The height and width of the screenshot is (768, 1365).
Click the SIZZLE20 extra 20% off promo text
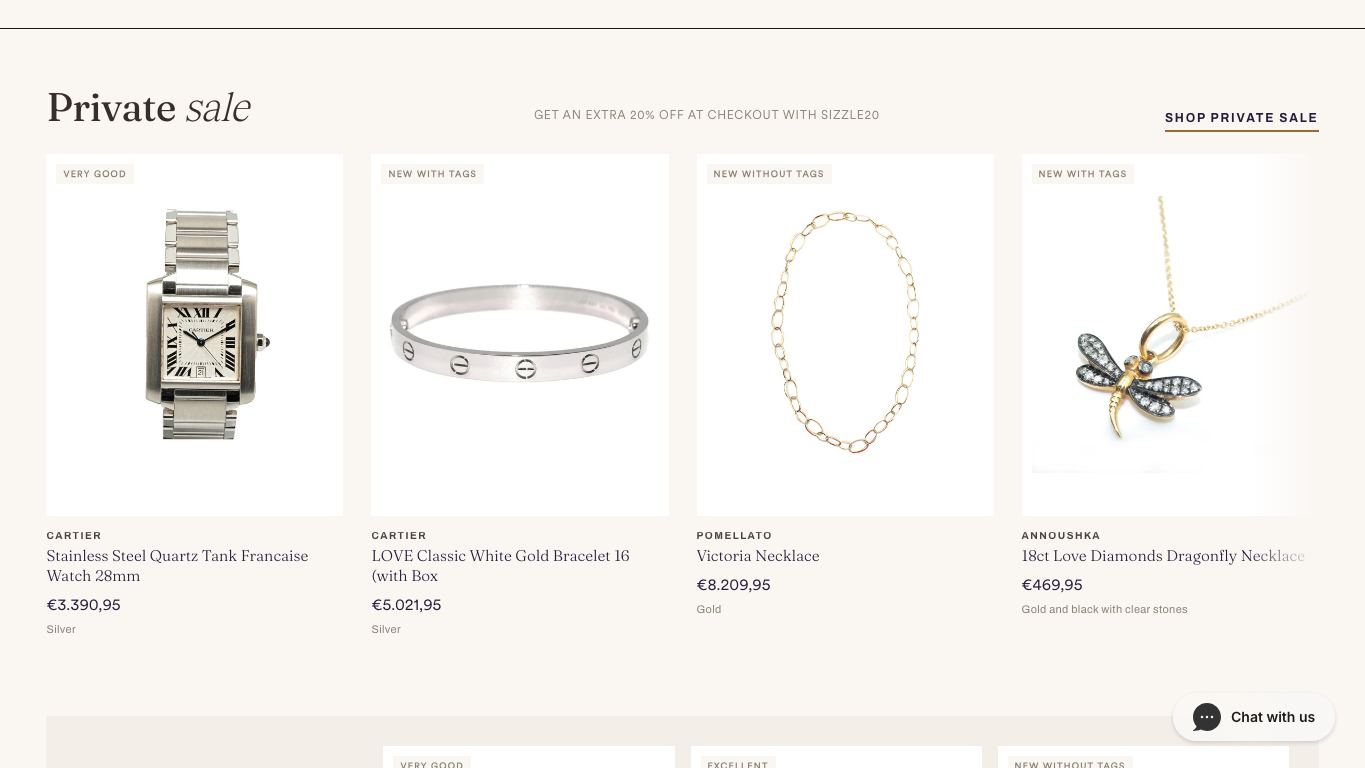point(707,115)
